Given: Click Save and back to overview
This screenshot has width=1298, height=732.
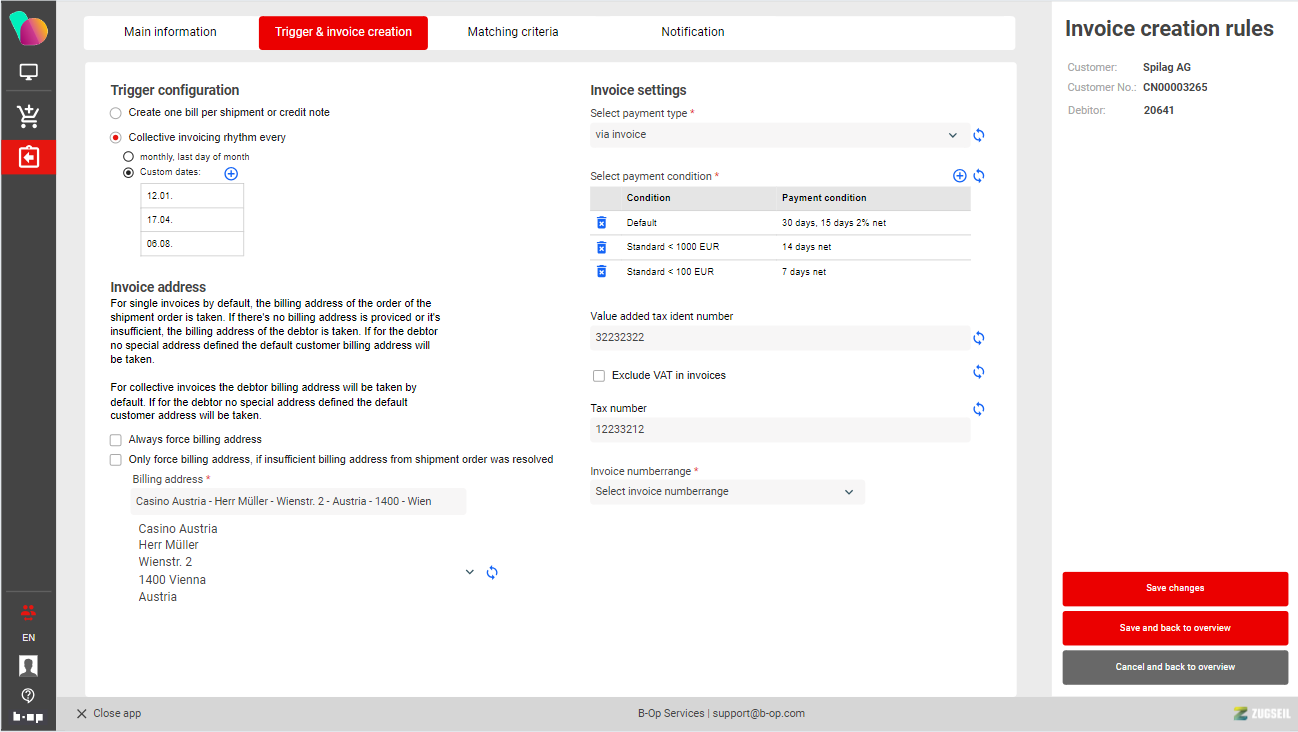Looking at the screenshot, I should click(x=1175, y=628).
